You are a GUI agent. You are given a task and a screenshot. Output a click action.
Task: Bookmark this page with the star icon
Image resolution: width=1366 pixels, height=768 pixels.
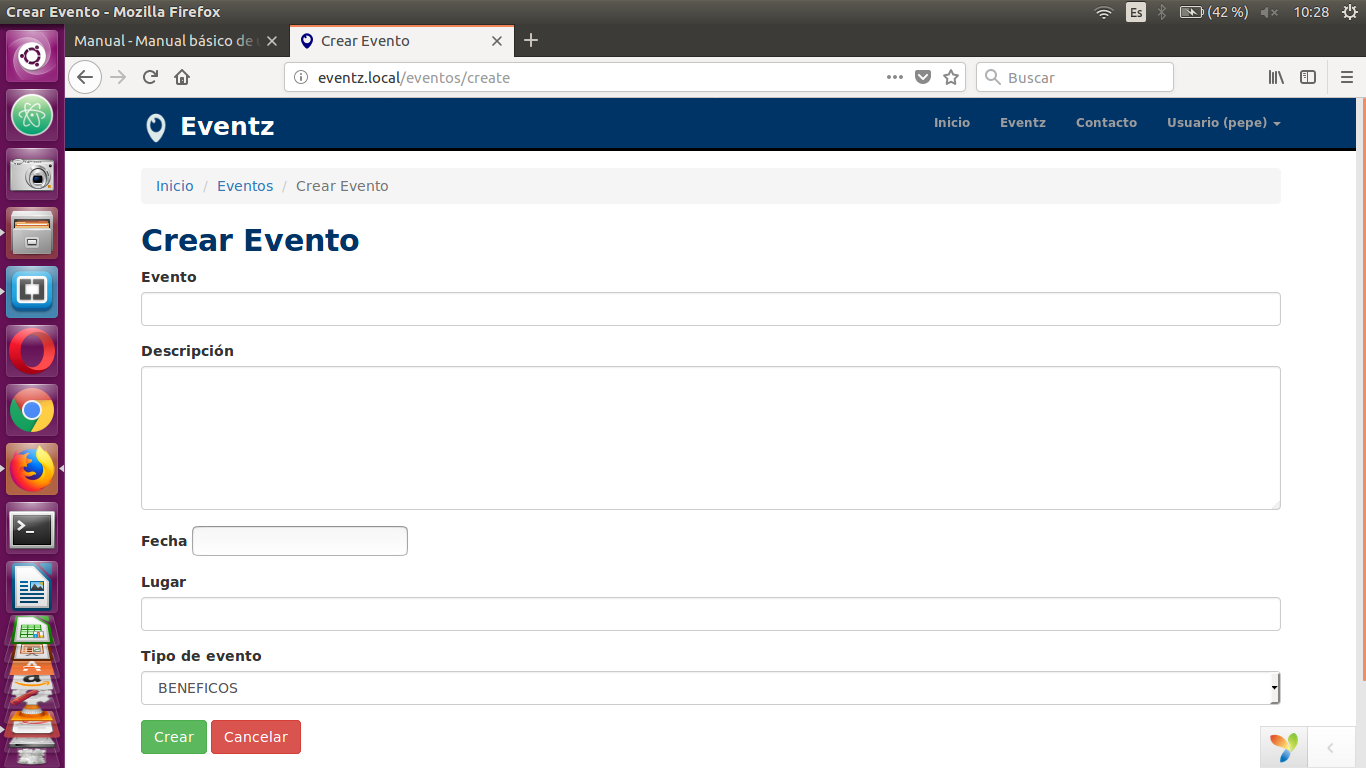[x=951, y=77]
